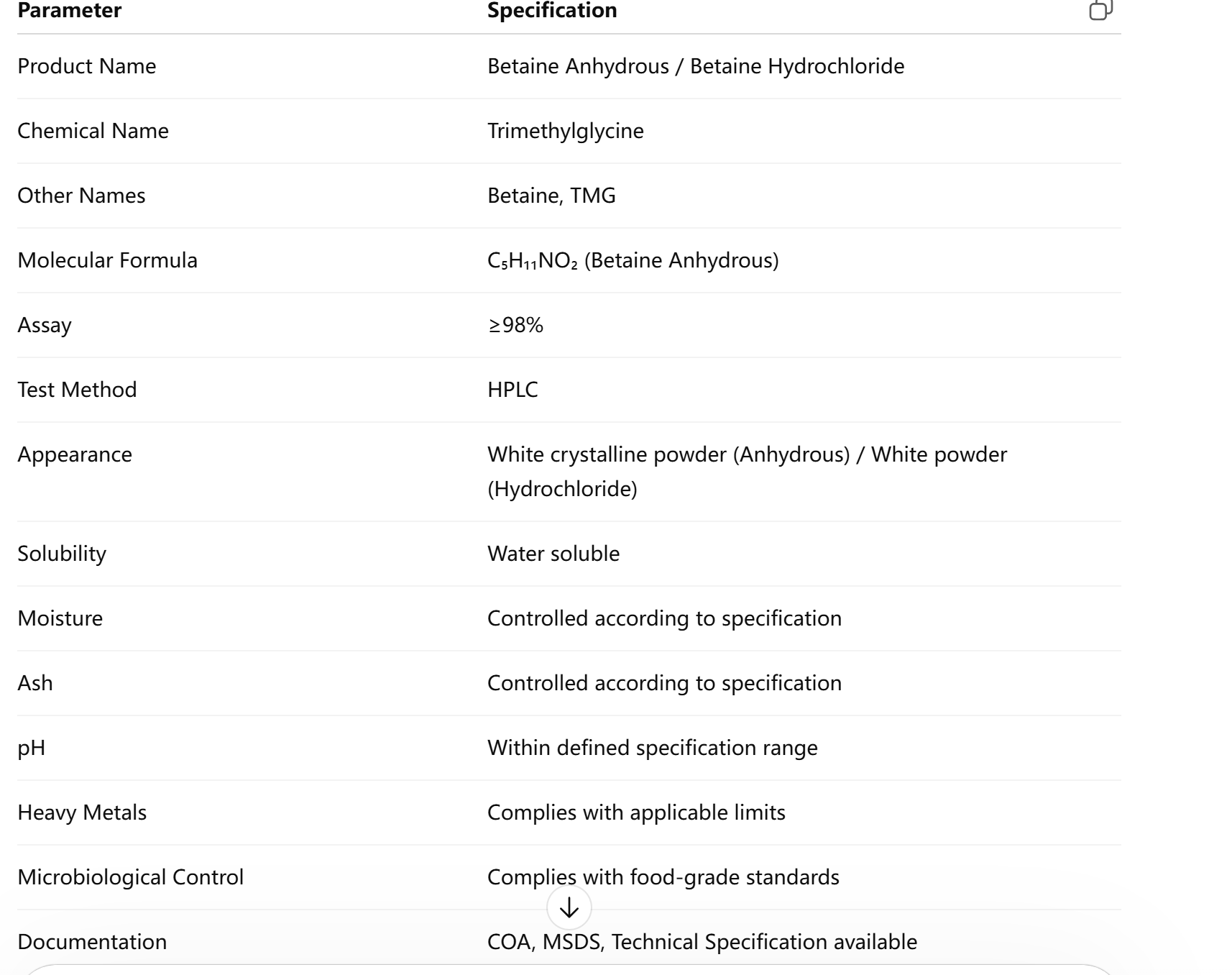The image size is (1232, 975).
Task: Click the Parameter column header
Action: [x=70, y=11]
